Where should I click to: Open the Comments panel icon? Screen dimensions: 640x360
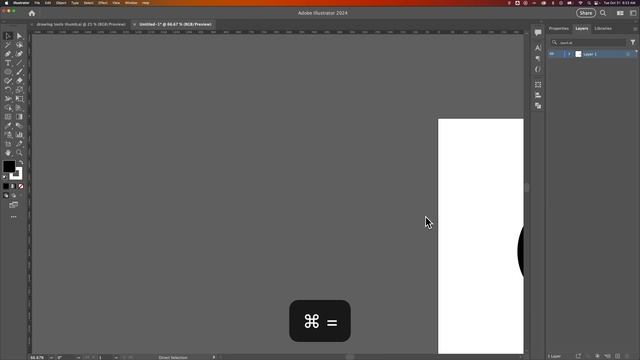pyautogui.click(x=538, y=33)
